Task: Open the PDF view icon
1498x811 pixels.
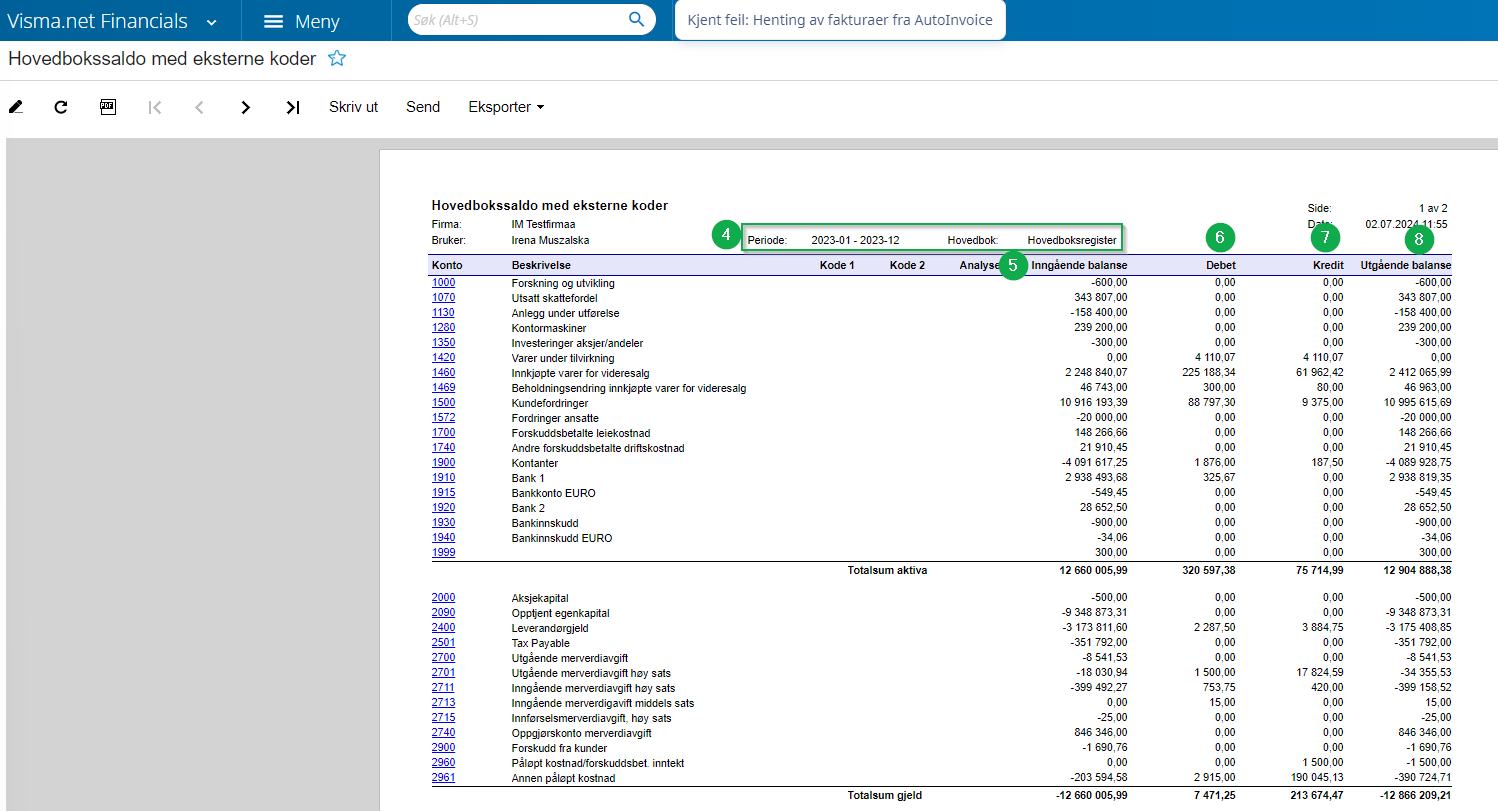Action: pos(108,107)
